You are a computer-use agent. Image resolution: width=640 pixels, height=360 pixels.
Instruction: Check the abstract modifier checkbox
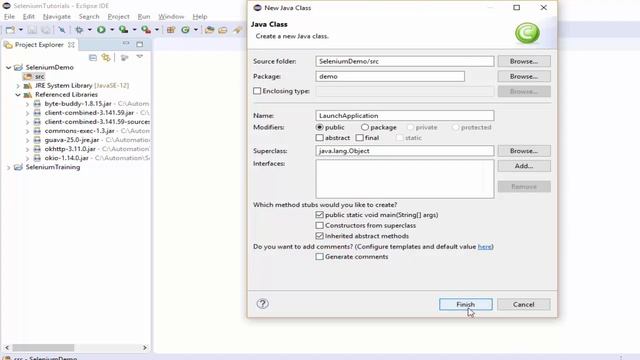click(320, 138)
